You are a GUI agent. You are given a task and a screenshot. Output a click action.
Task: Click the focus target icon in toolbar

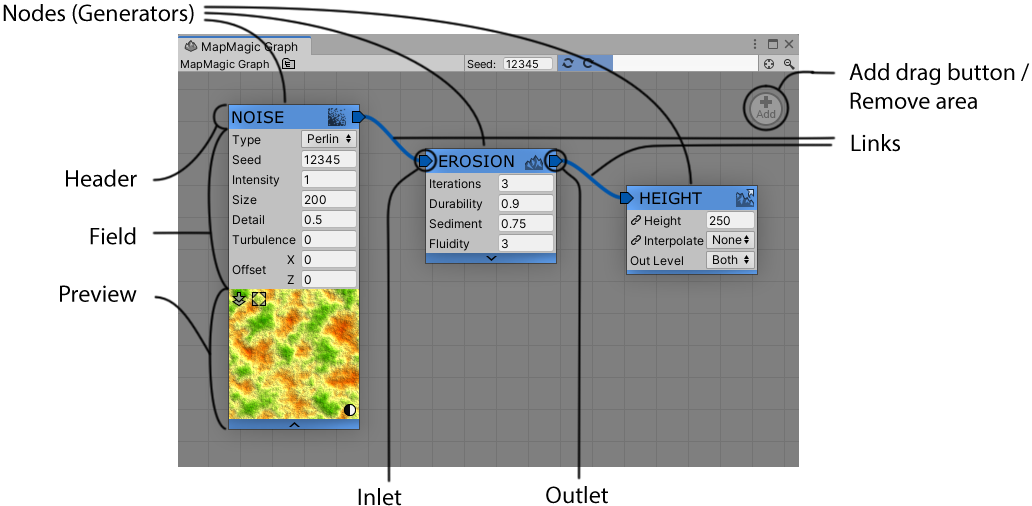[x=769, y=64]
